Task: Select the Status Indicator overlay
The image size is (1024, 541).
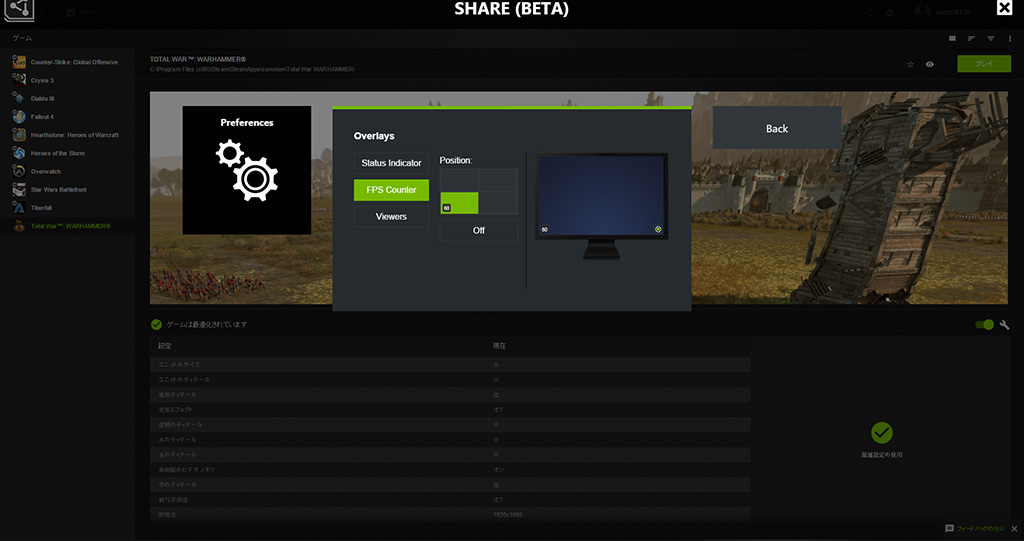Action: (x=391, y=163)
